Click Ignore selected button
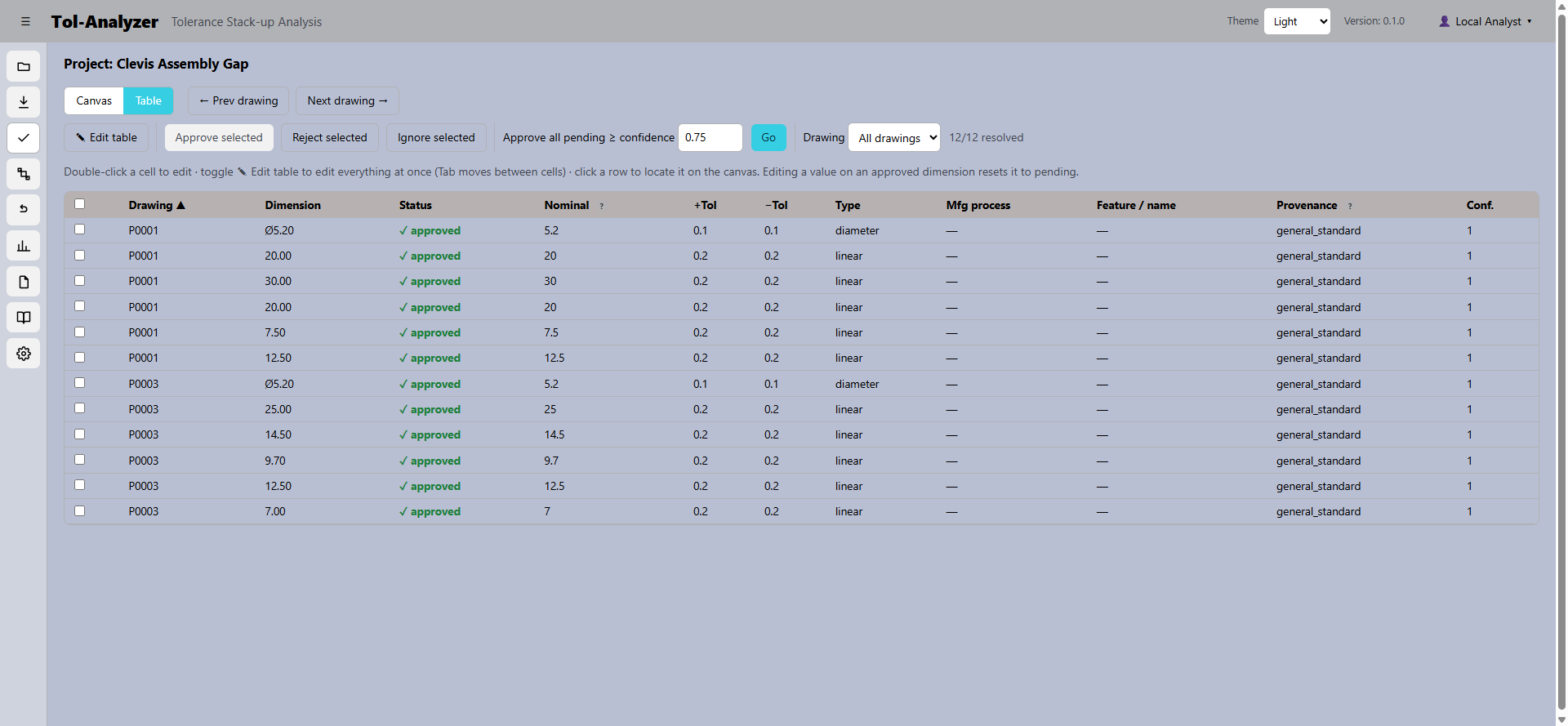This screenshot has height=726, width=1568. pos(436,138)
